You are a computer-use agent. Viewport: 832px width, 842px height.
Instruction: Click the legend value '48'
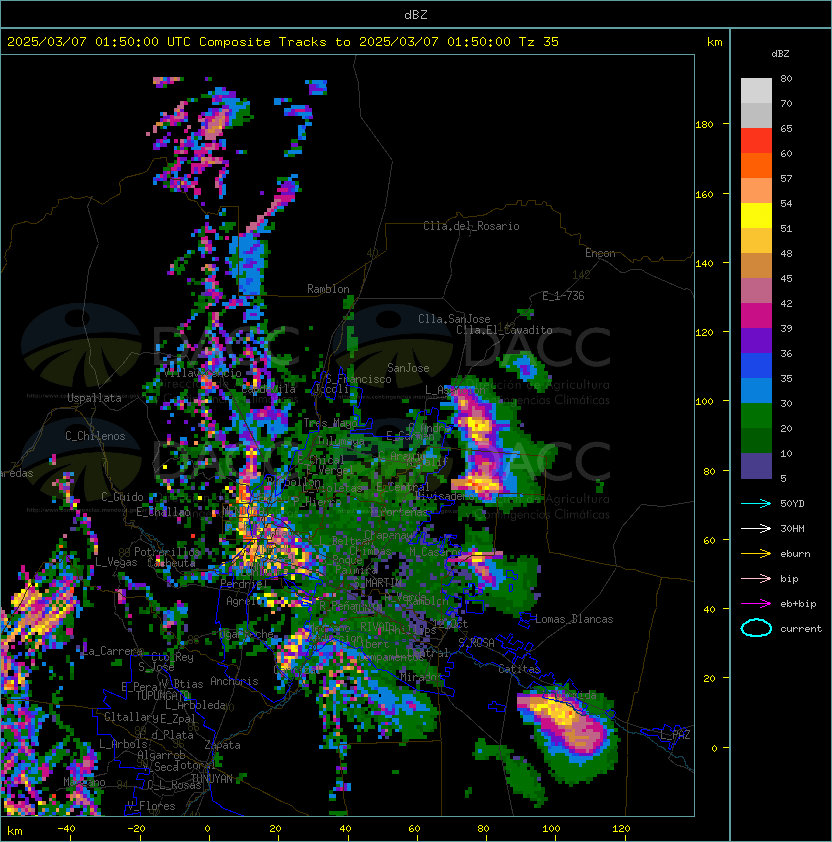786,253
